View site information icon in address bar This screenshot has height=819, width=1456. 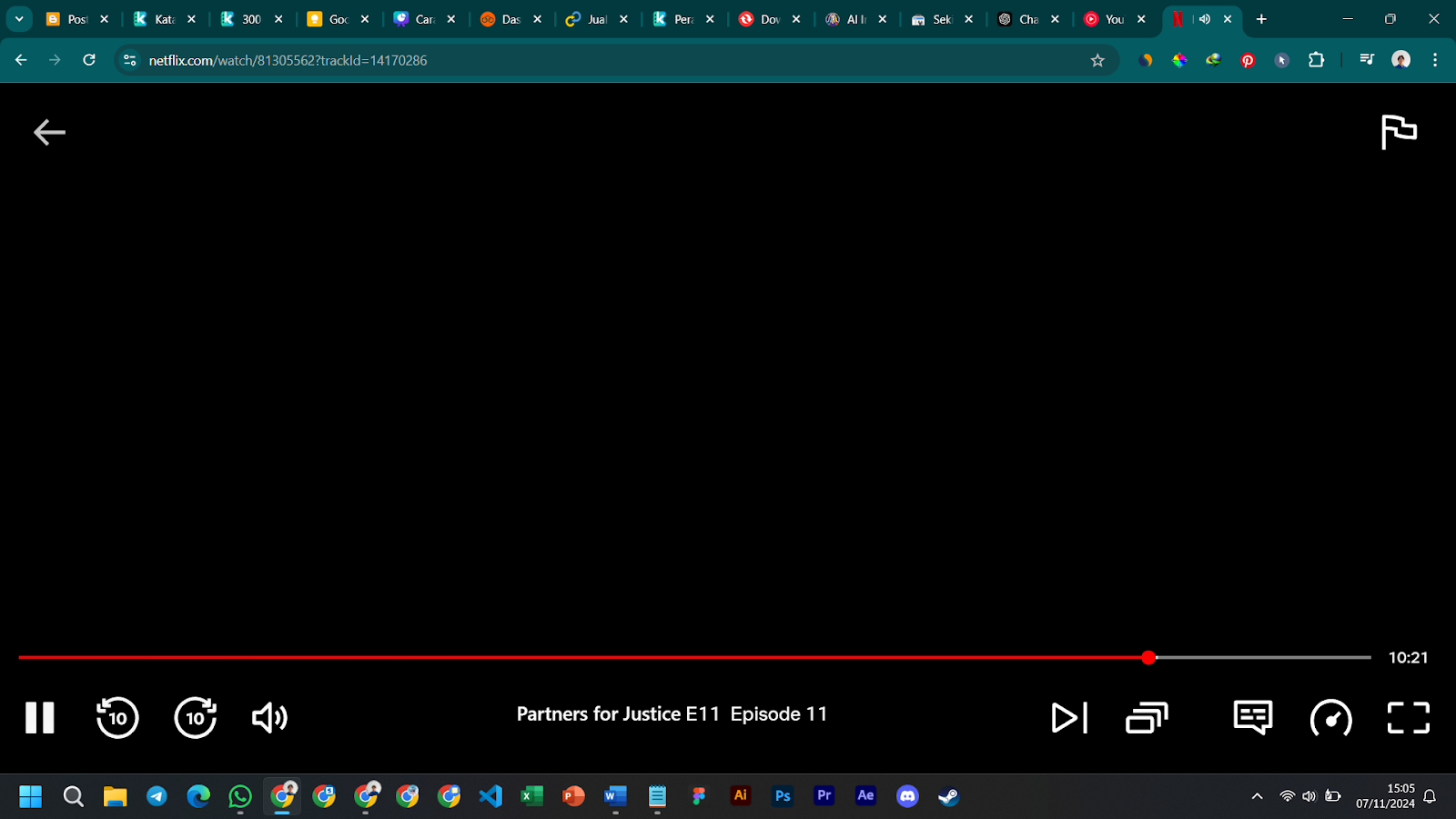click(130, 60)
